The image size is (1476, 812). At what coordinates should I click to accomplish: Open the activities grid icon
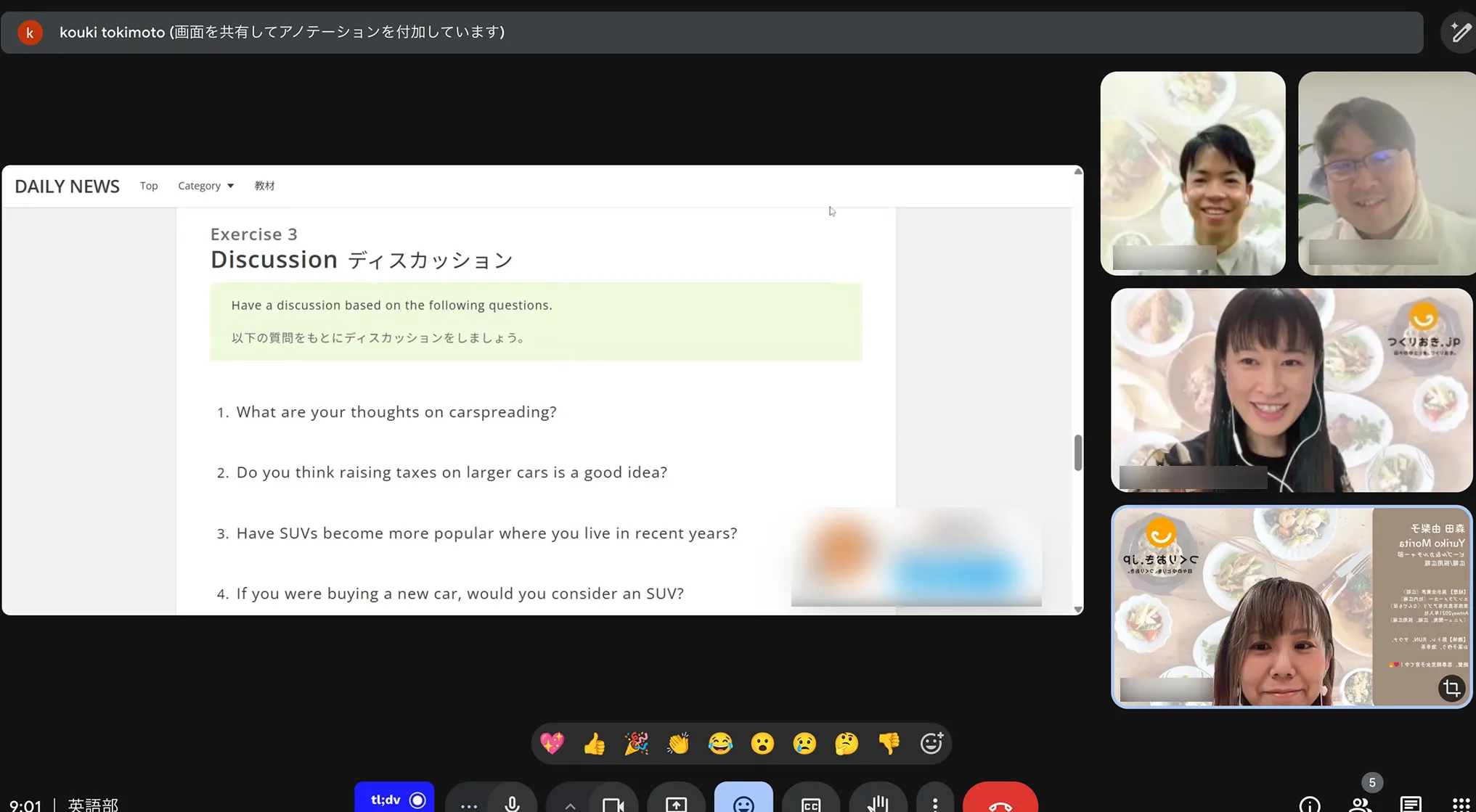[x=1461, y=805]
